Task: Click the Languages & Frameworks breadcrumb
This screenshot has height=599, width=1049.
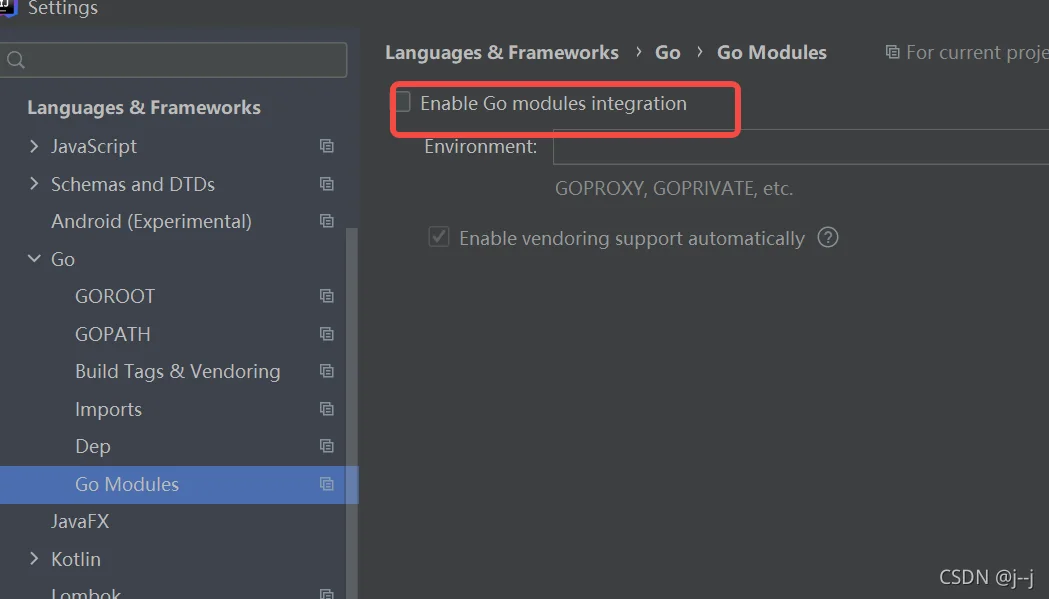Action: [x=502, y=52]
